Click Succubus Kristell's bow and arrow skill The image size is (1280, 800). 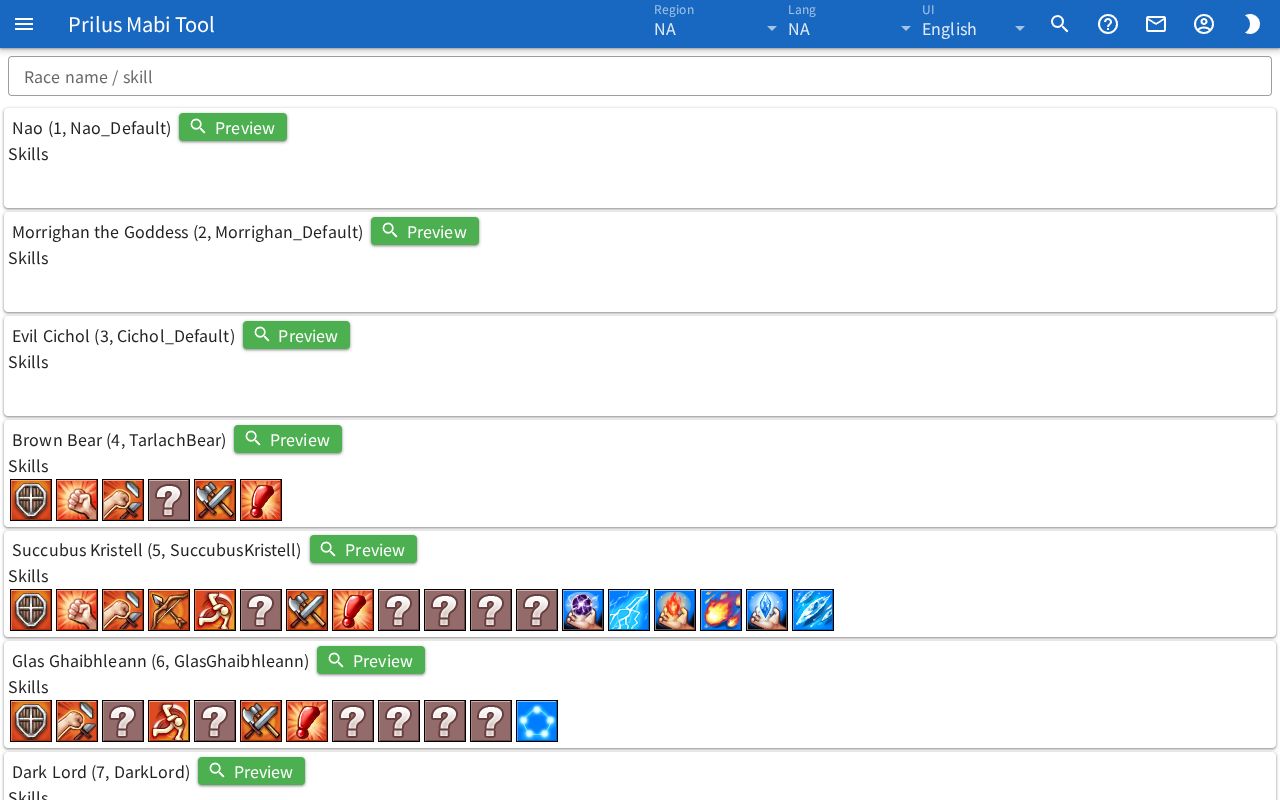tap(169, 610)
